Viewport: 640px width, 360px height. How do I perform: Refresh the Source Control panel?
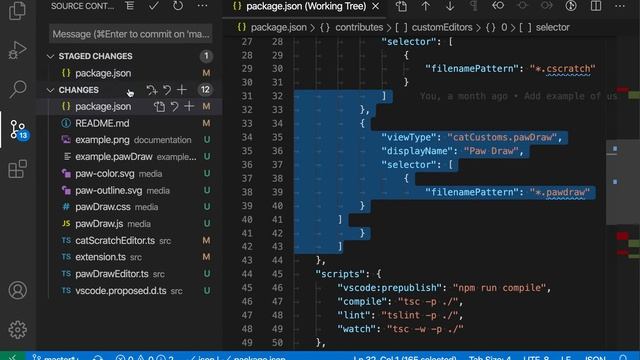tap(178, 6)
